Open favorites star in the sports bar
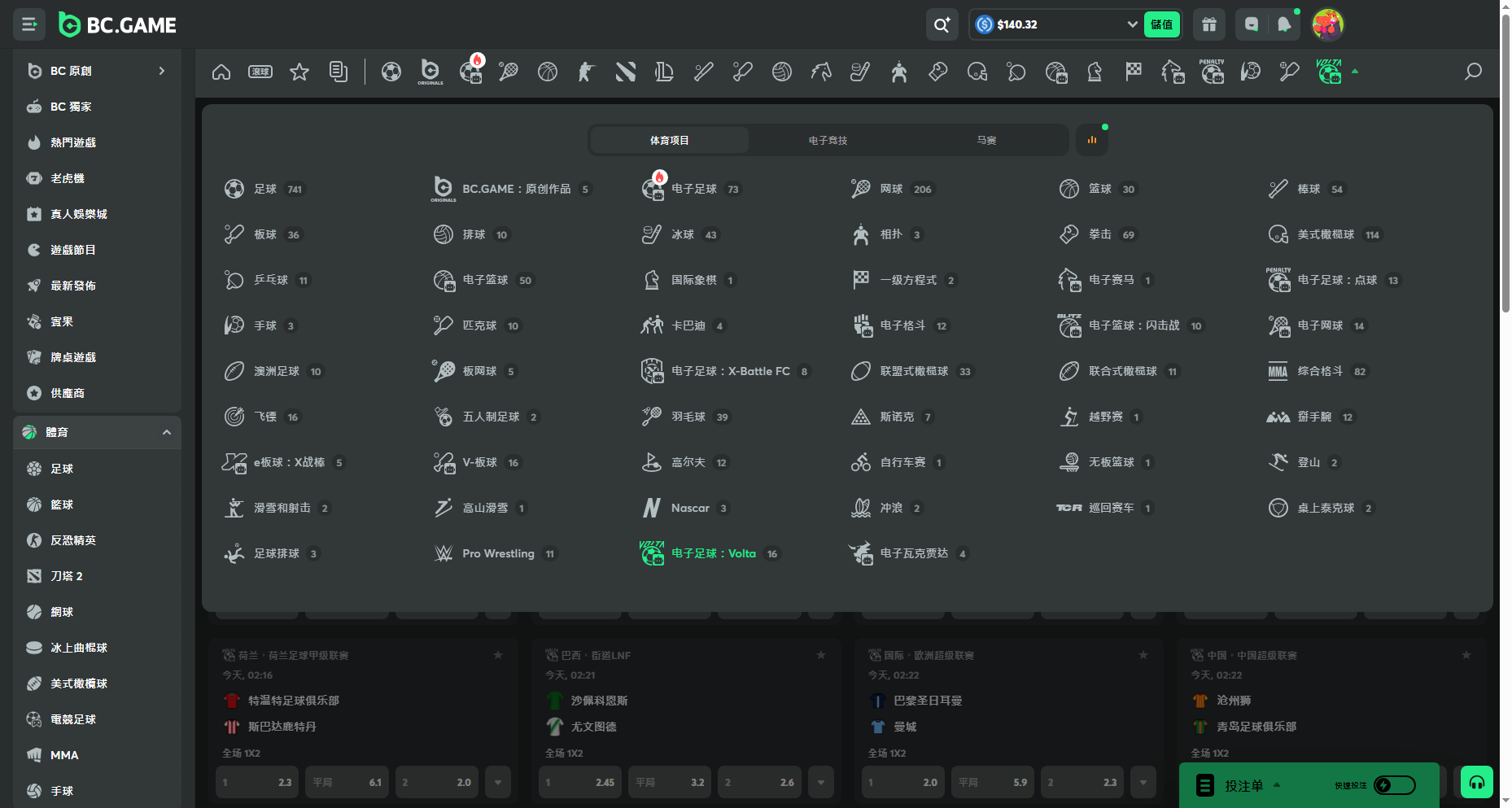 (x=299, y=72)
